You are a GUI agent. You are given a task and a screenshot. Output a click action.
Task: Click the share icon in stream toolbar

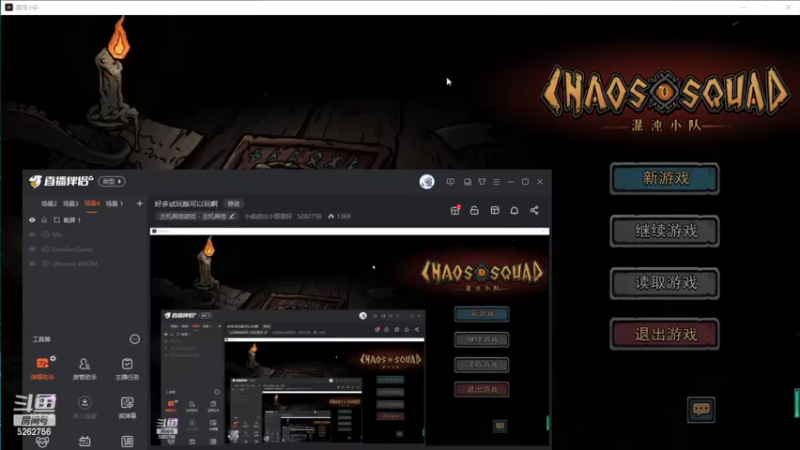click(534, 210)
